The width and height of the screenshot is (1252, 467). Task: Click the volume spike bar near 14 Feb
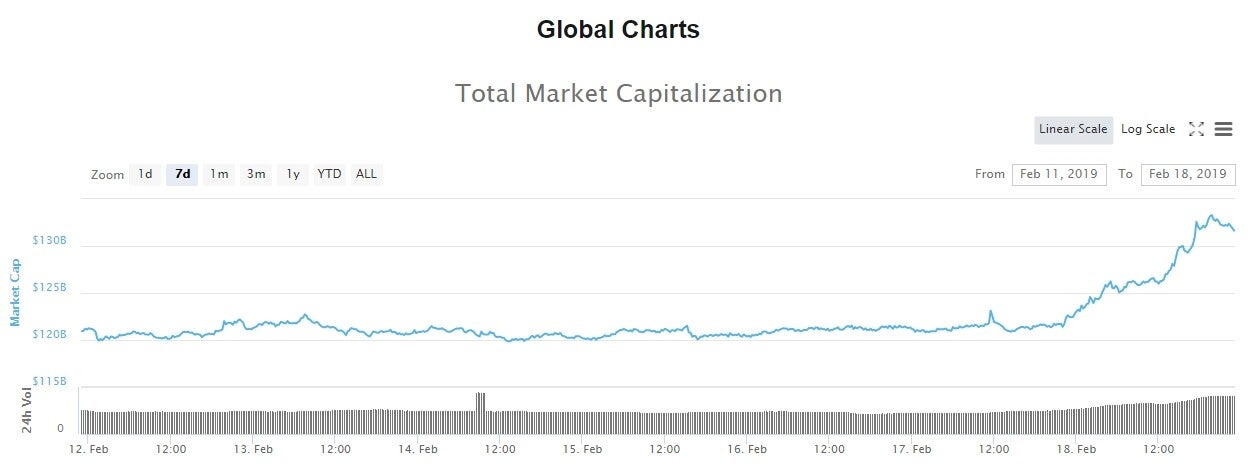click(x=480, y=402)
